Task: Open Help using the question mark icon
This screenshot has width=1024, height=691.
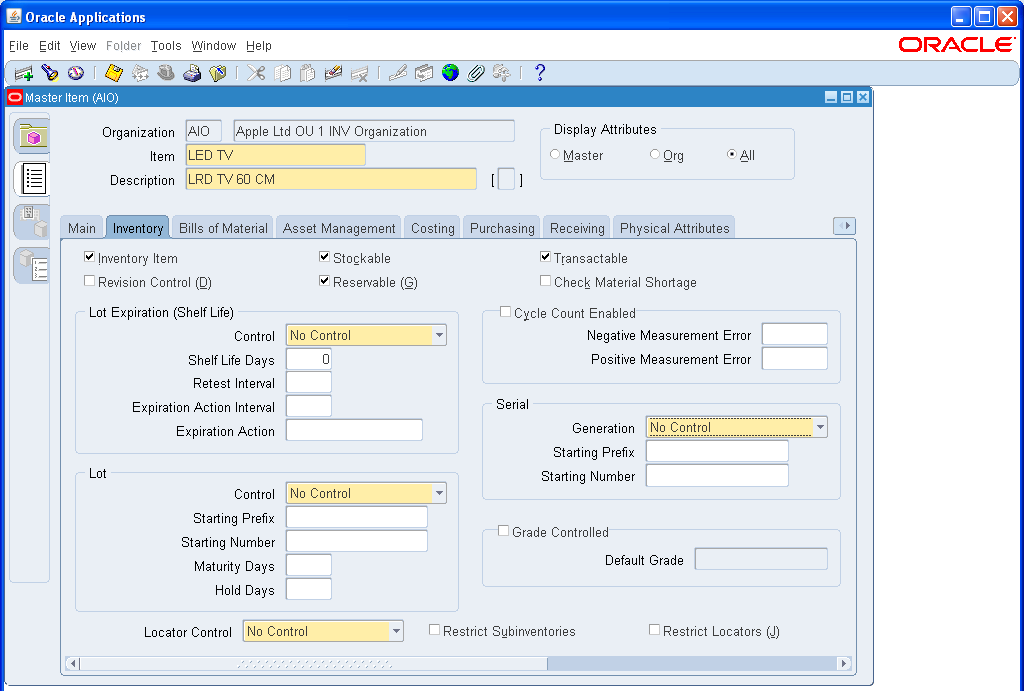Action: point(539,72)
